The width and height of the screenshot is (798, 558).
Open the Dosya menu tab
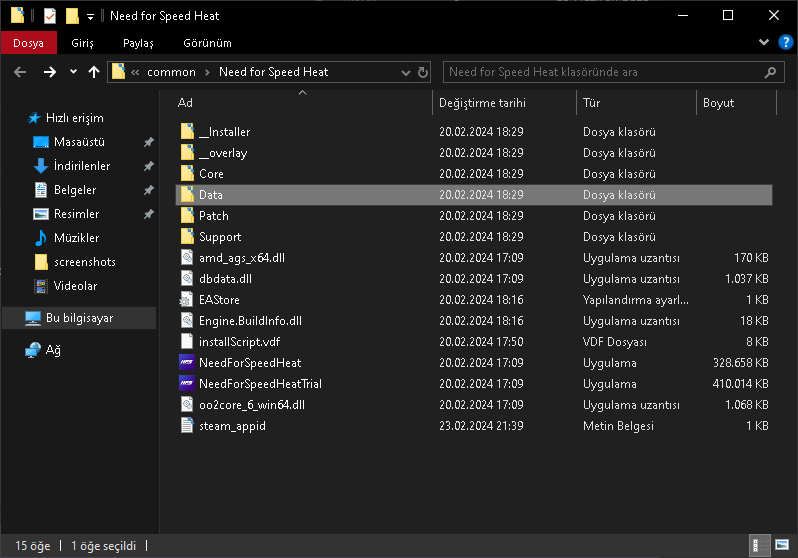28,43
